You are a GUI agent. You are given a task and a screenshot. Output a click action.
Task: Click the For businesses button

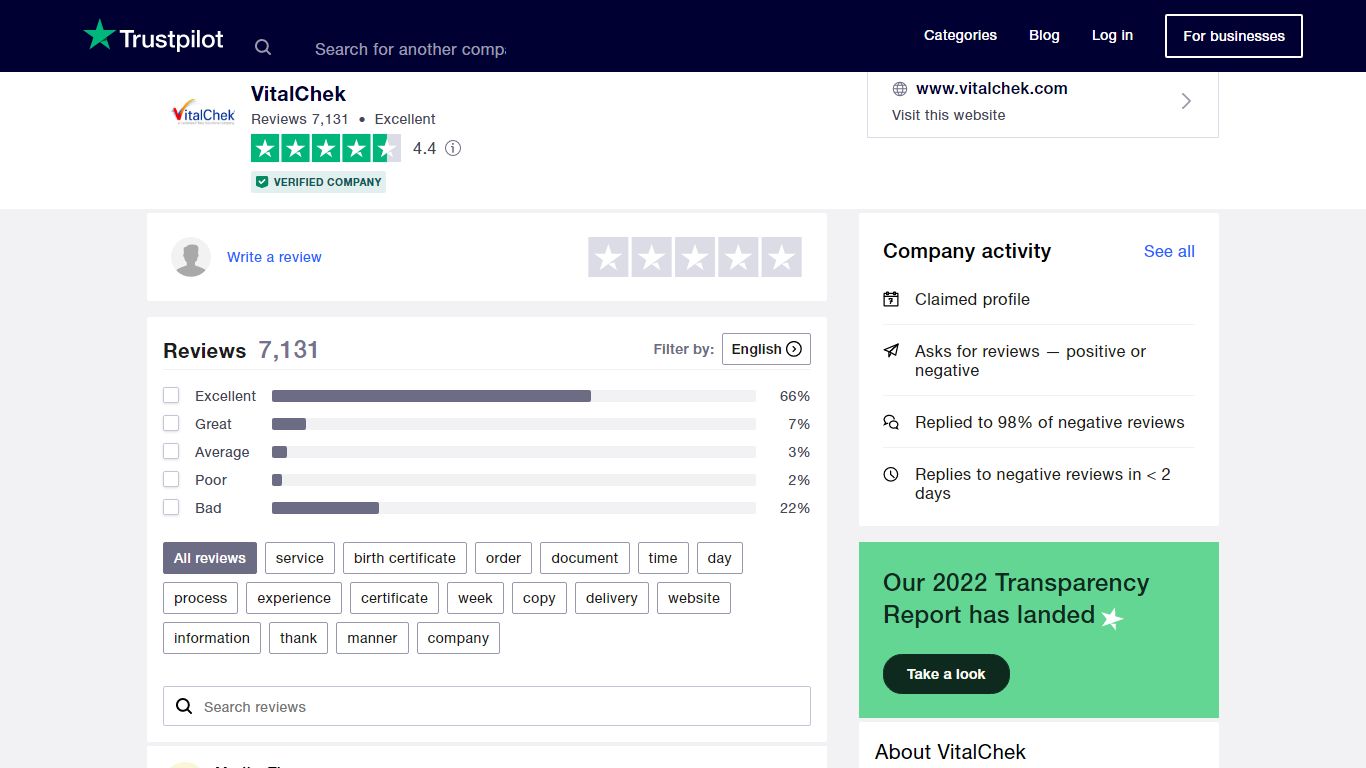click(x=1234, y=36)
